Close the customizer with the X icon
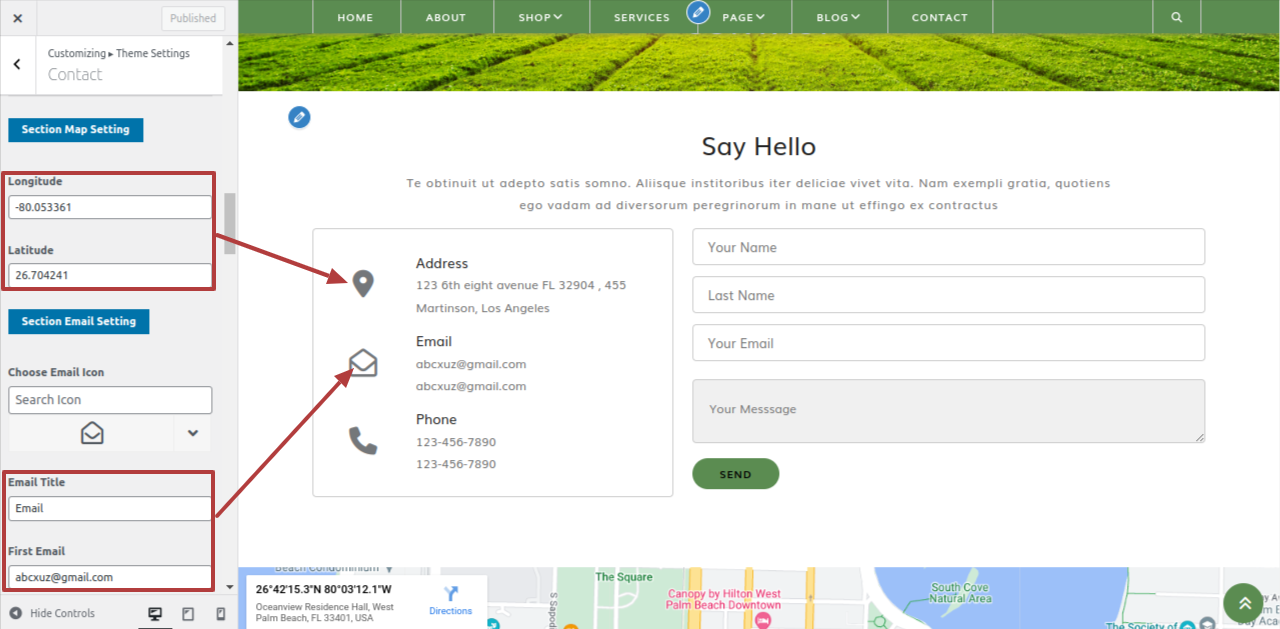 (18, 18)
